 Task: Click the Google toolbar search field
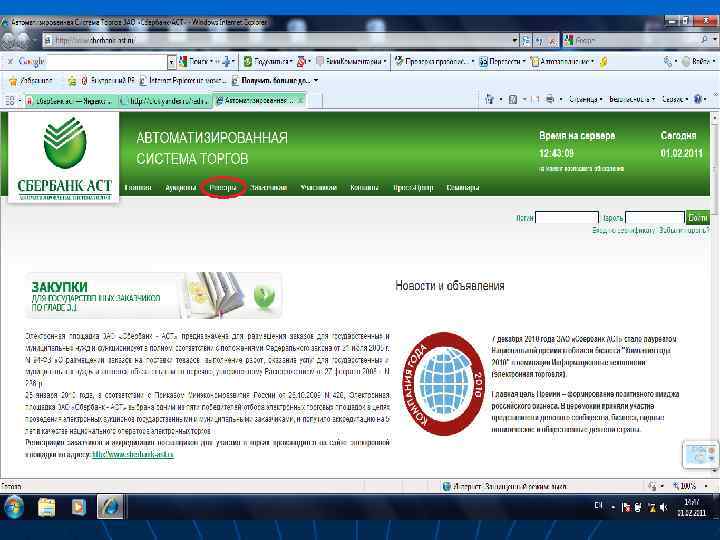coord(107,61)
